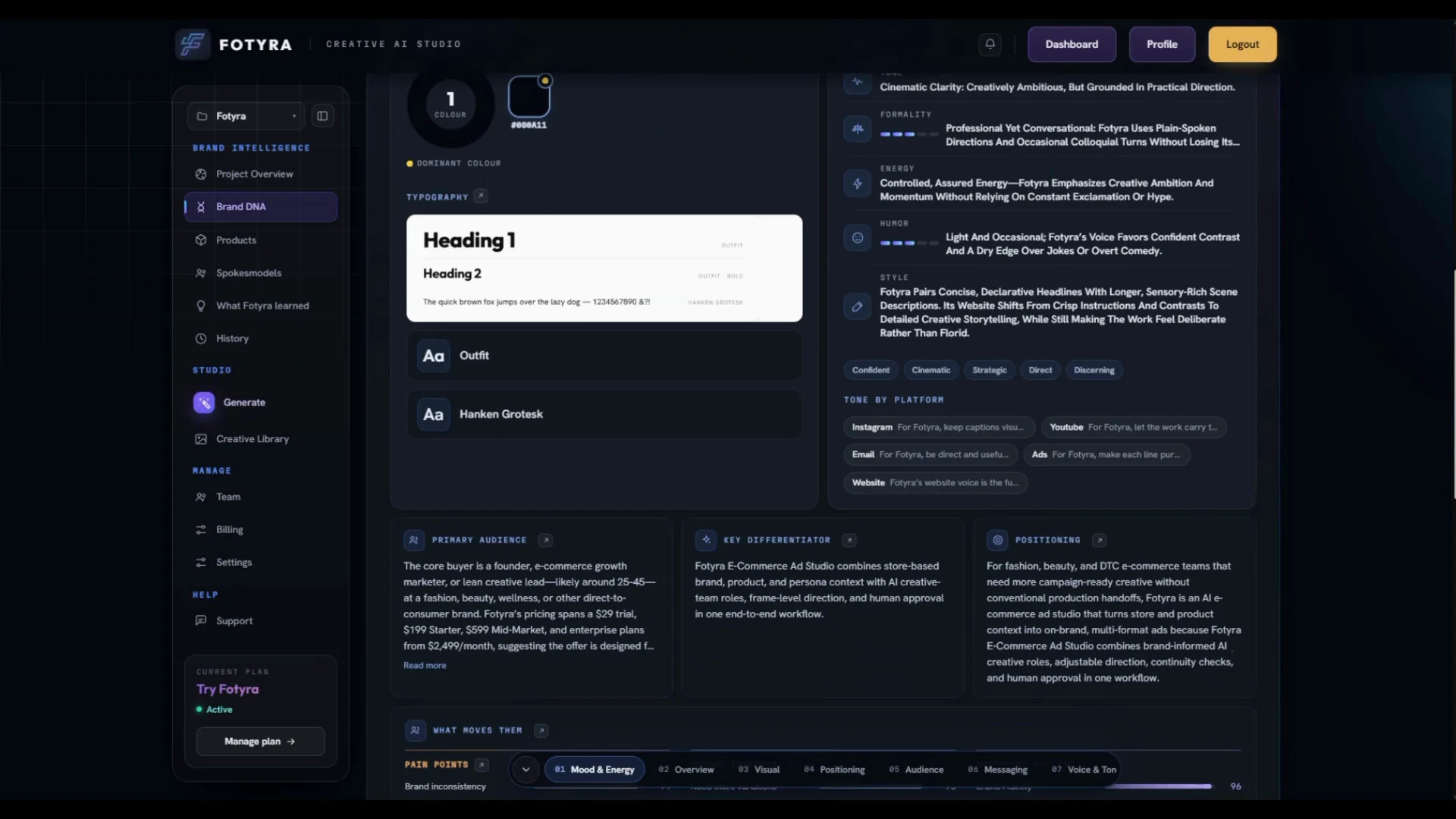The width and height of the screenshot is (1456, 819).
Task: Expand the Pain Points arrow
Action: (x=482, y=764)
